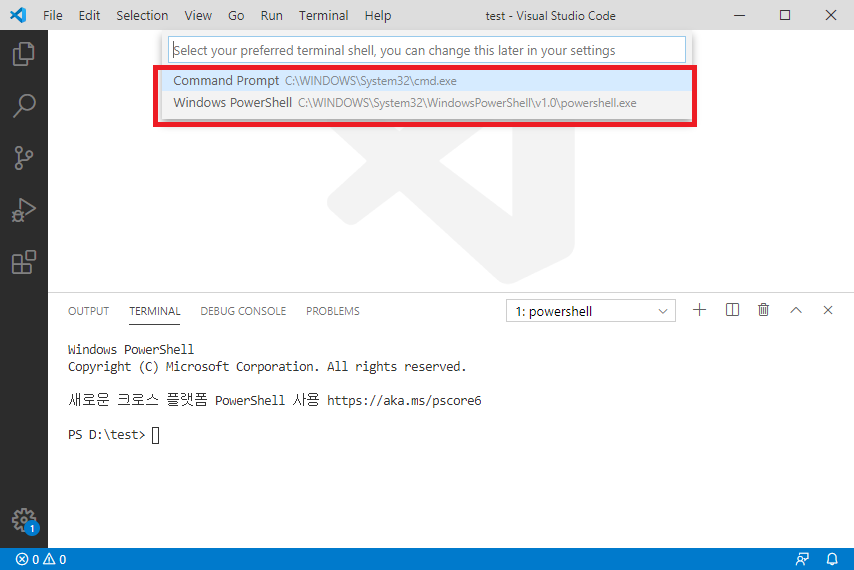The image size is (854, 570).
Task: Open the Go menu
Action: [x=236, y=16]
